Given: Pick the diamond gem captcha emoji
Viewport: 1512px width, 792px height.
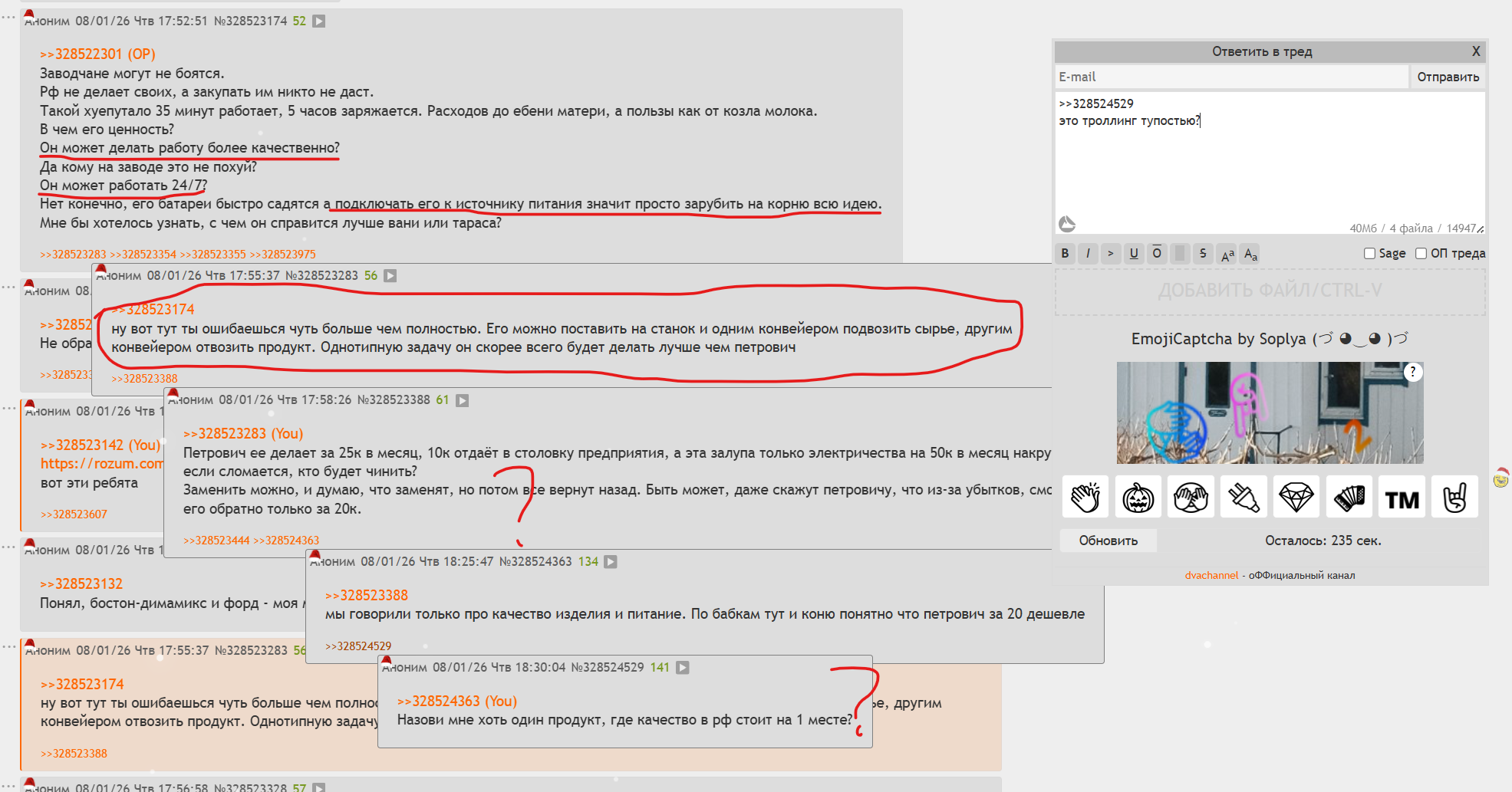Looking at the screenshot, I should 1296,497.
